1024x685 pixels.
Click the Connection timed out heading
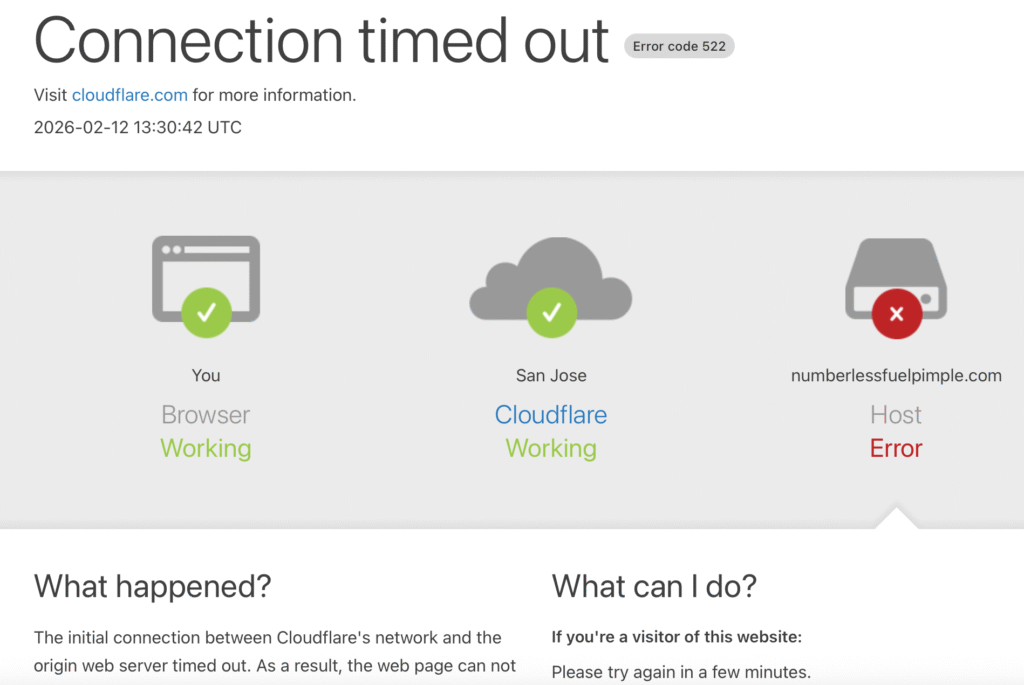(x=321, y=41)
